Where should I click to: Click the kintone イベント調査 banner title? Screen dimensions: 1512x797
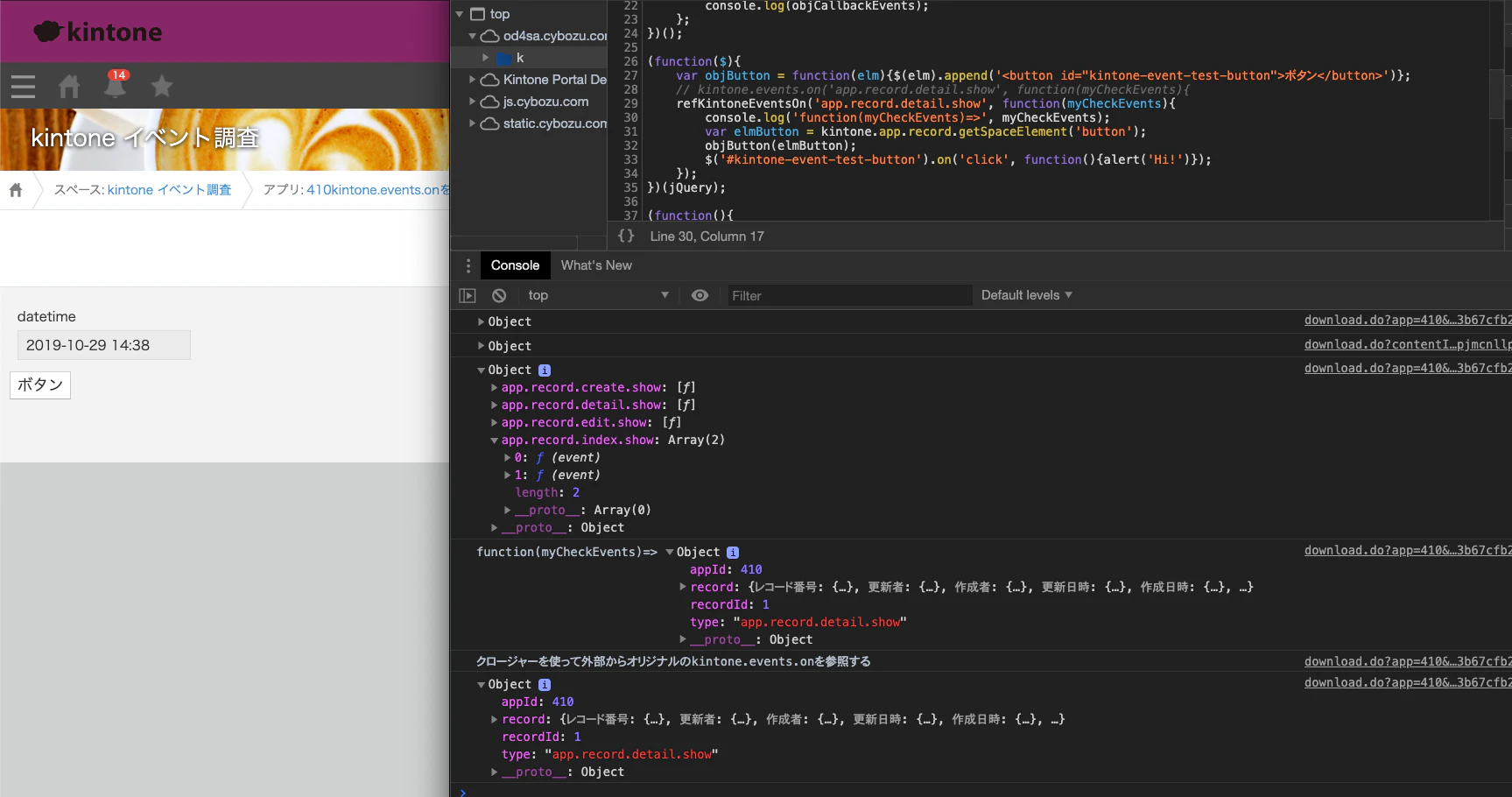[x=144, y=138]
